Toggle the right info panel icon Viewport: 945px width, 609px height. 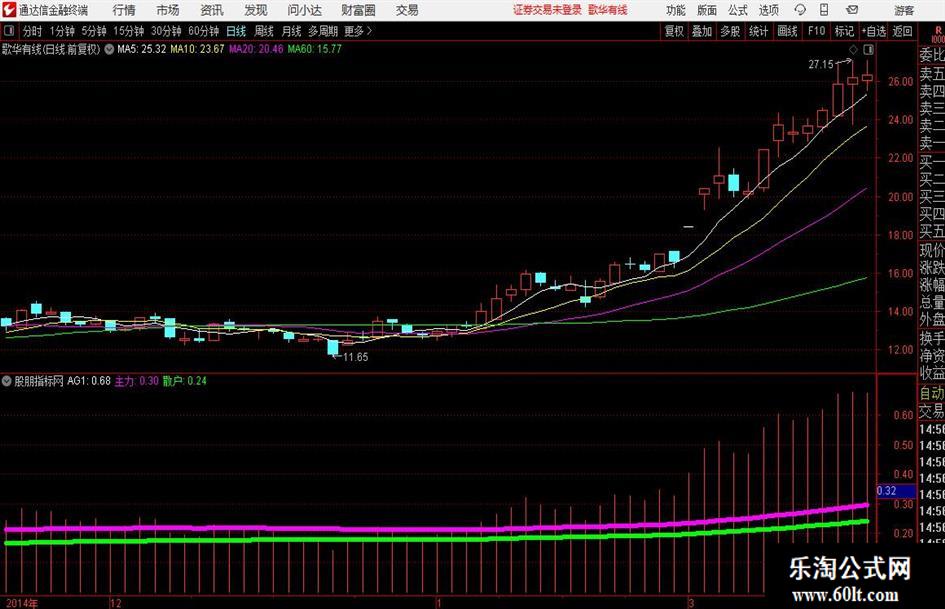click(868, 49)
